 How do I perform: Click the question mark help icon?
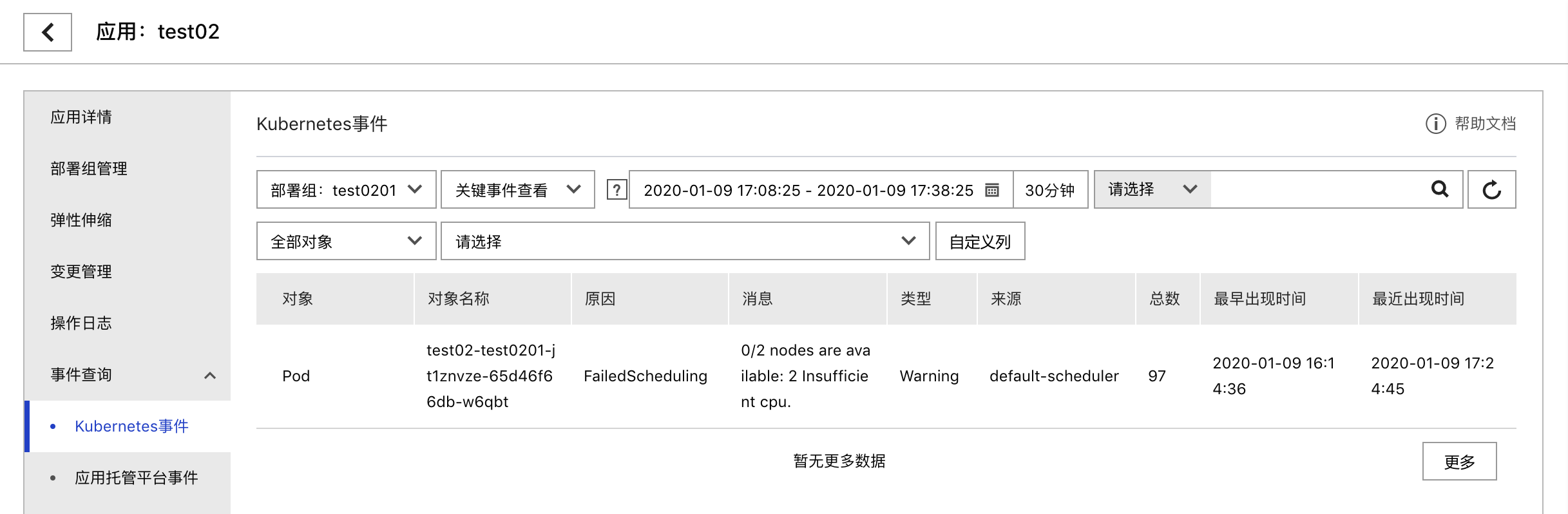(617, 189)
